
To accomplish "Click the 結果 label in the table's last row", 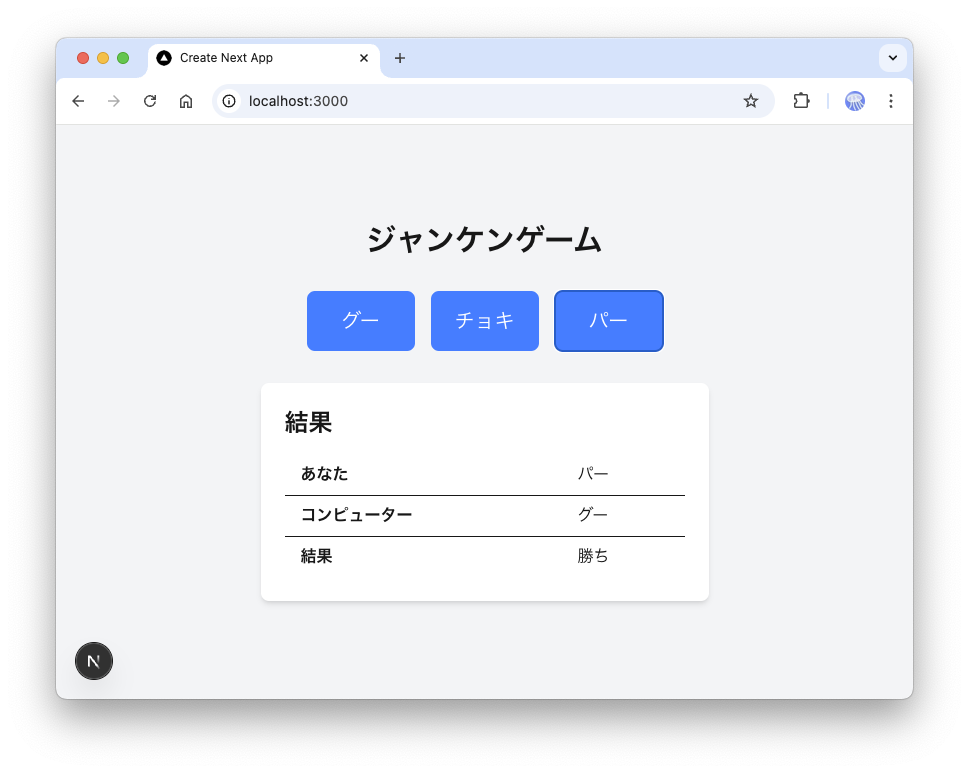I will pyautogui.click(x=316, y=556).
